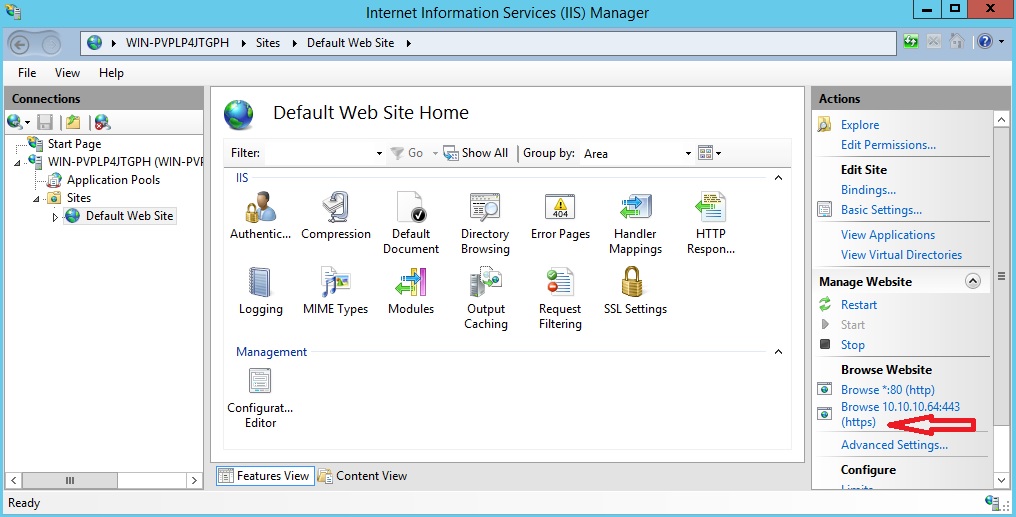Select Application Pools in the Connections tree

tap(113, 180)
